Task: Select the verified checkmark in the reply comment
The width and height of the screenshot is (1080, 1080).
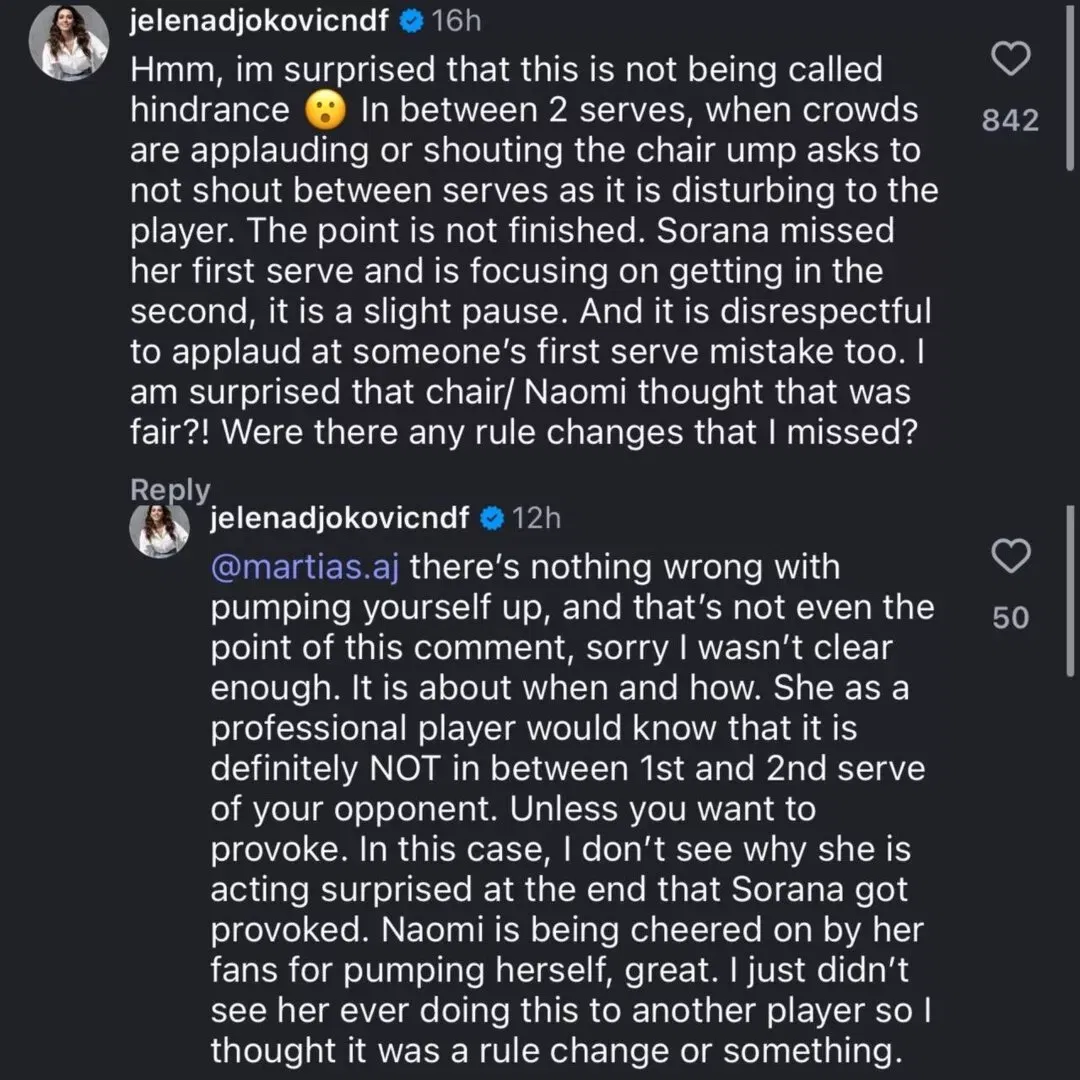Action: coord(490,518)
